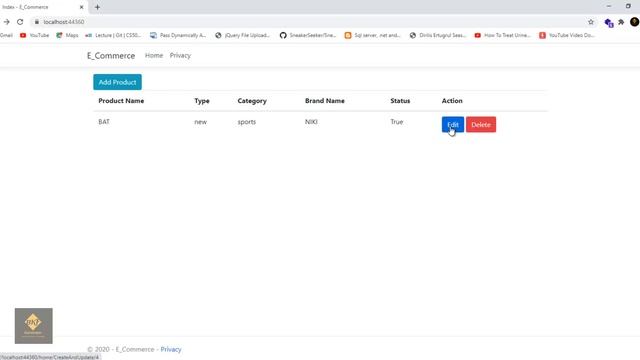This screenshot has height=360, width=640.
Task: Focus the localhost:44360 address bar
Action: pos(310,22)
